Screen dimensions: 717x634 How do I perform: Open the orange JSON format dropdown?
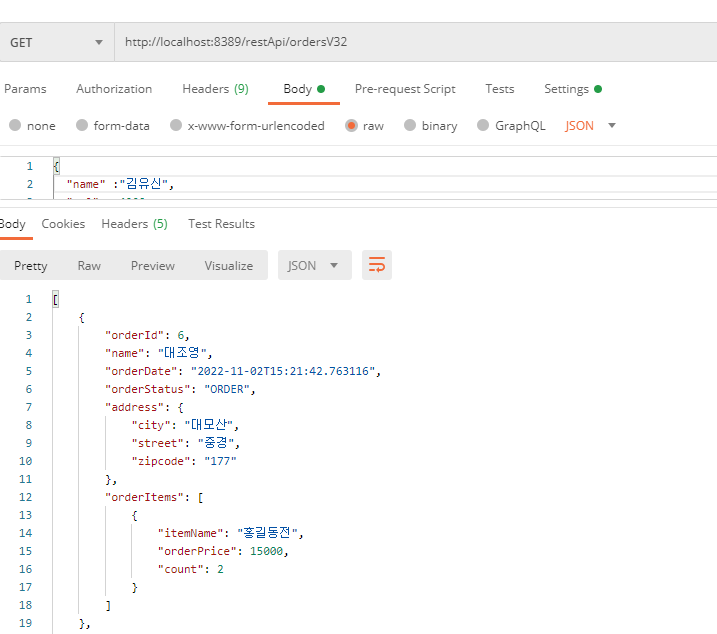coord(590,125)
